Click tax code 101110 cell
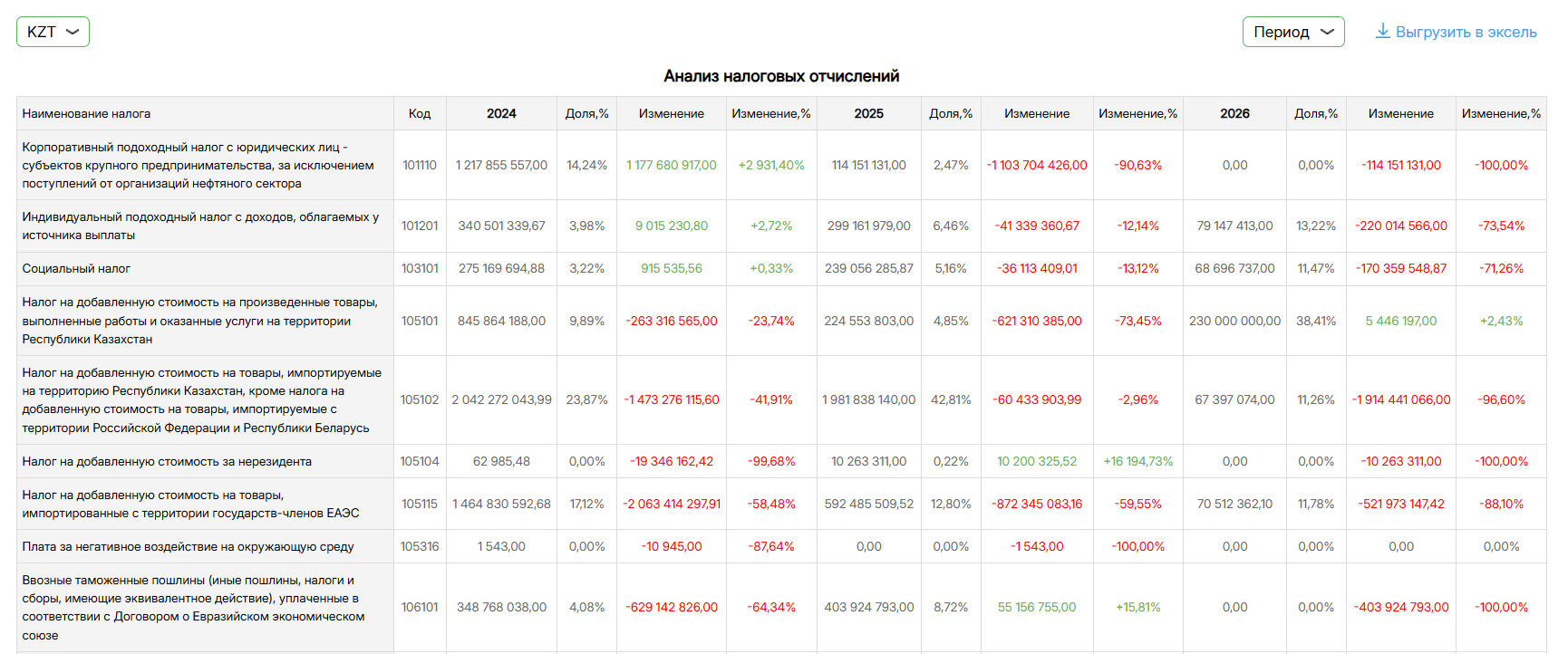 pyautogui.click(x=420, y=165)
